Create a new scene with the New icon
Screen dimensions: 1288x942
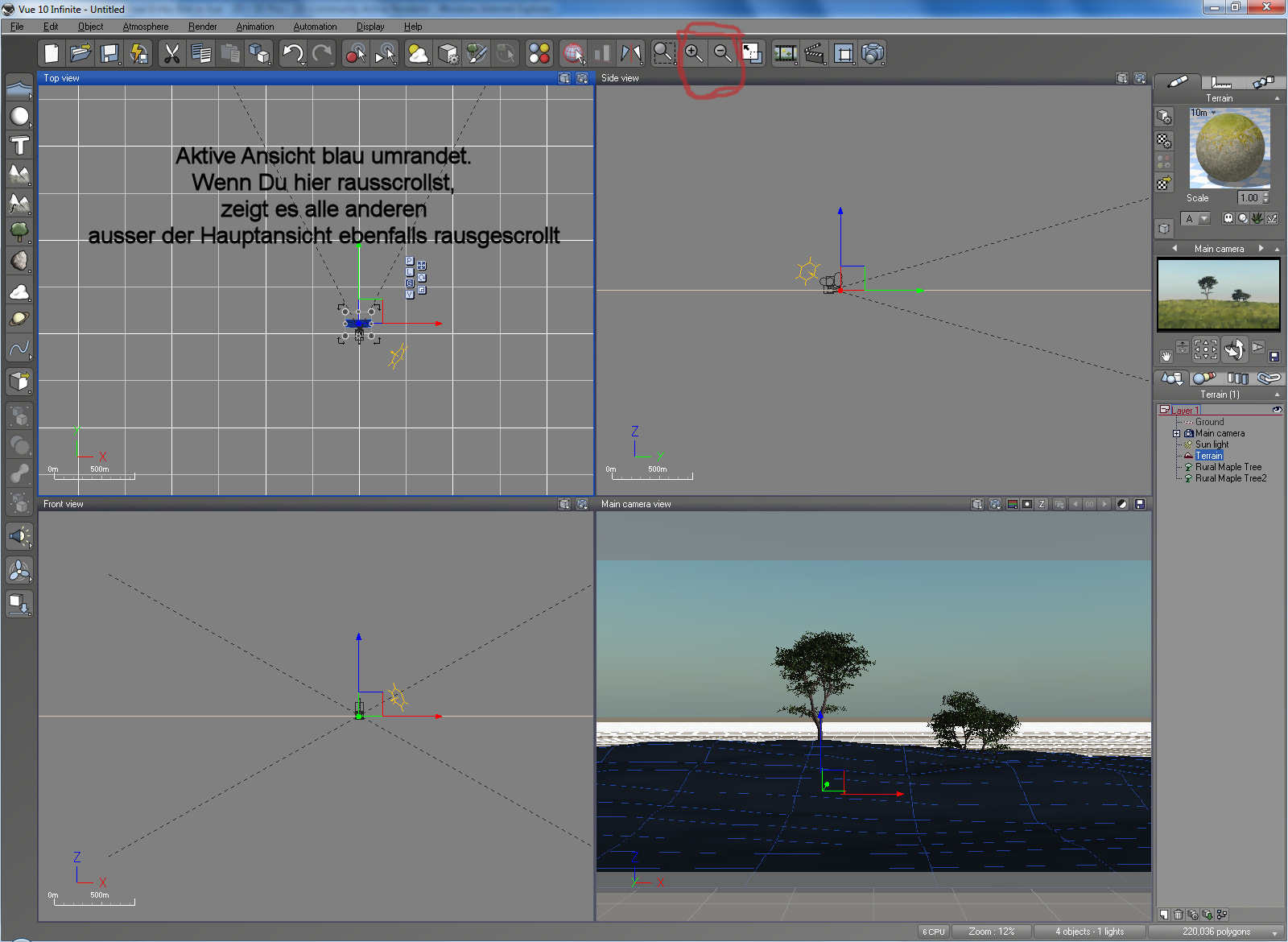[x=52, y=54]
